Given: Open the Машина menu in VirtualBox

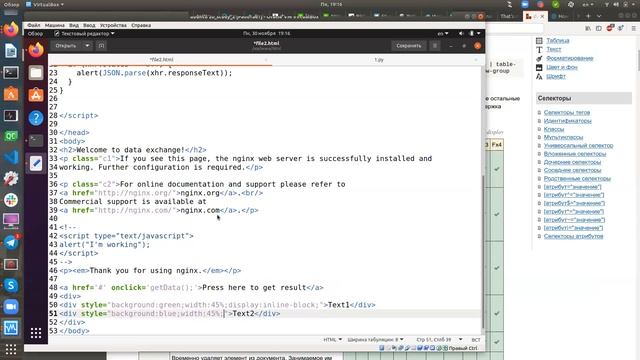Looking at the screenshot, I should click(55, 25).
